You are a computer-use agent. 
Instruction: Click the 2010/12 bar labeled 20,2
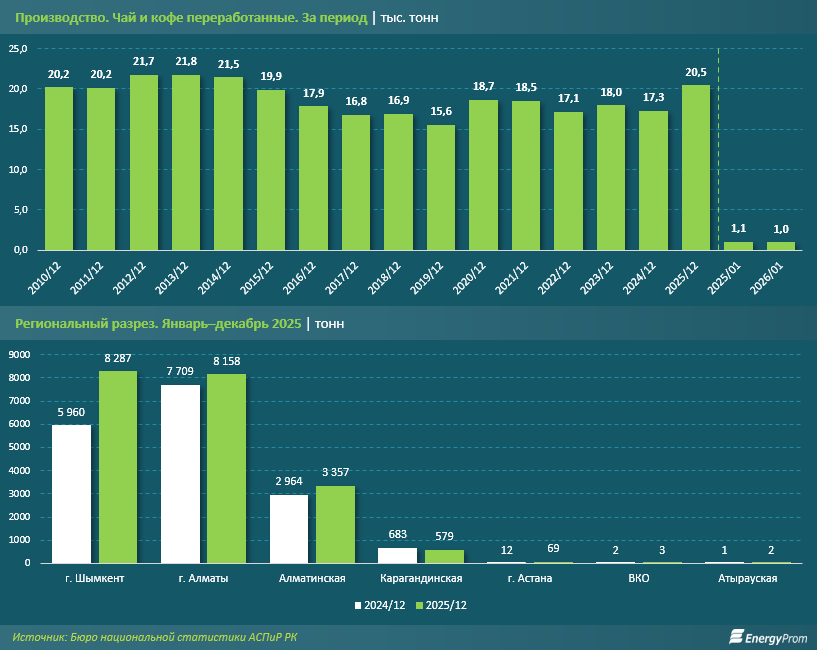coord(59,168)
